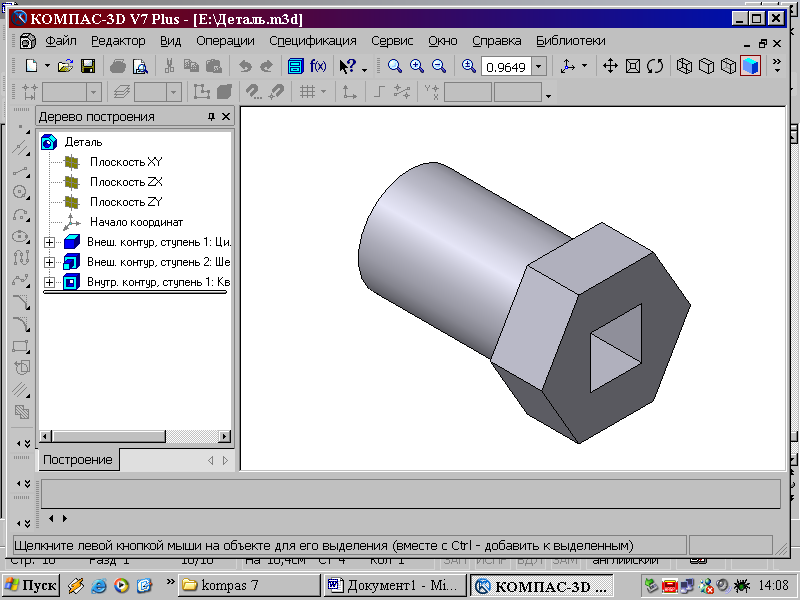800x600 pixels.
Task: Select the Rotate view tool
Action: (x=655, y=66)
